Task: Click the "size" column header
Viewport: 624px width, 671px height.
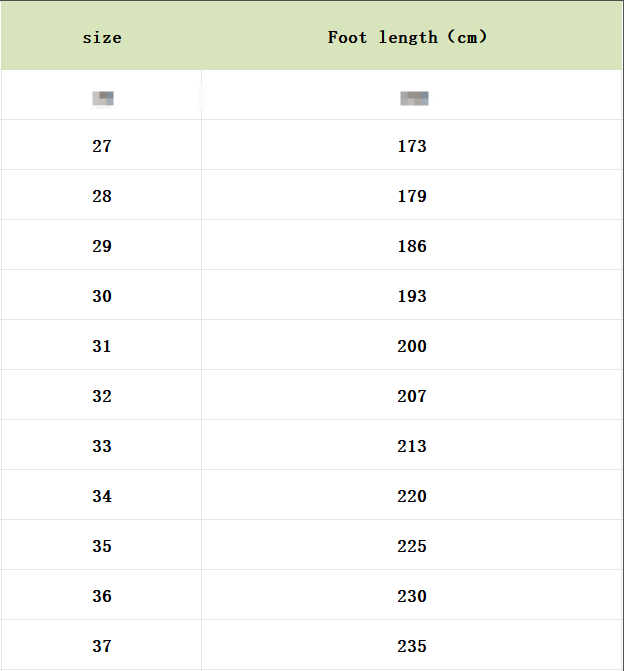Action: [102, 38]
